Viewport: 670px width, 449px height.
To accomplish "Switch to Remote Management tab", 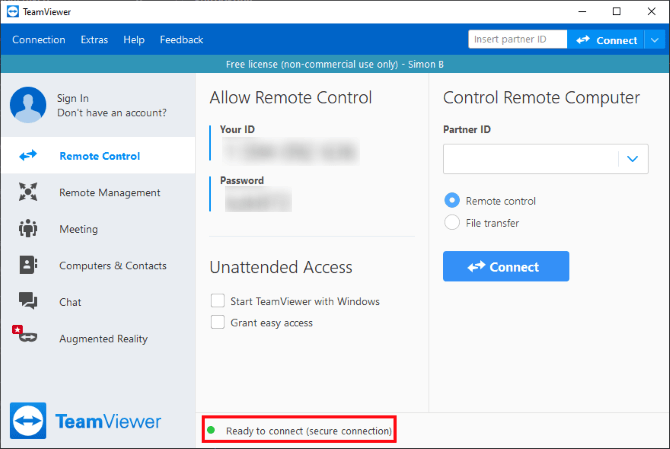I will point(98,192).
